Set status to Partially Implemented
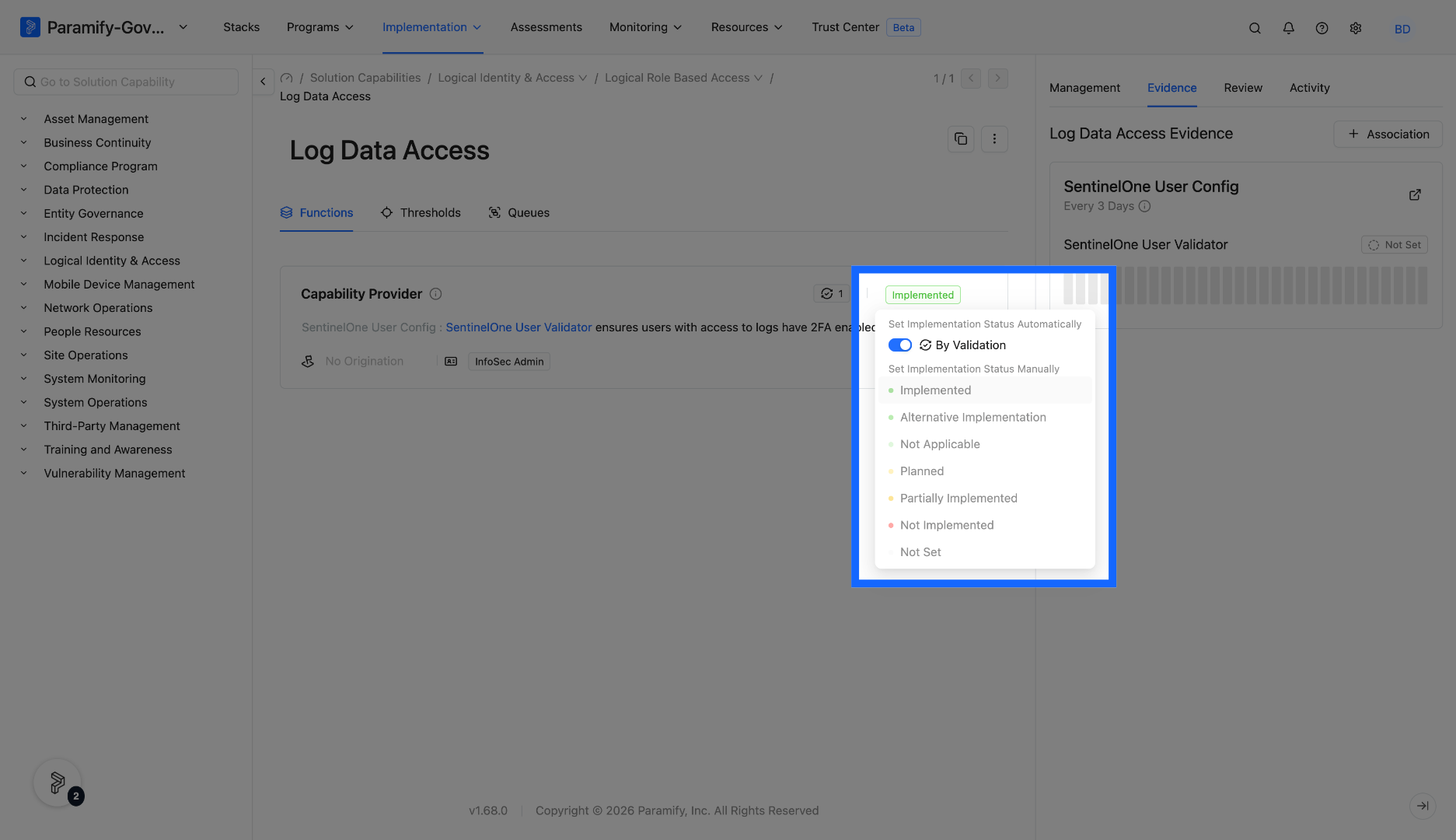Viewport: 1456px width, 840px height. click(x=985, y=499)
